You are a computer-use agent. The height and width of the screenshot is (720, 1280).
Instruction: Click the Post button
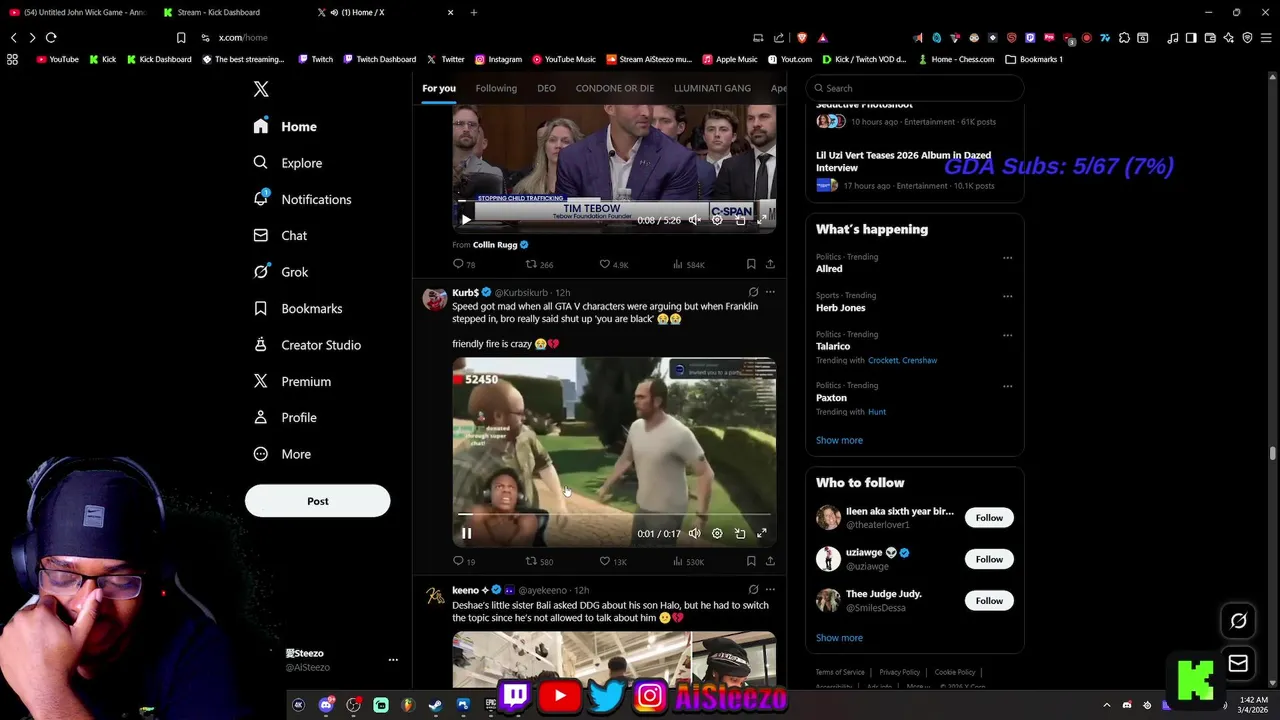[x=318, y=501]
